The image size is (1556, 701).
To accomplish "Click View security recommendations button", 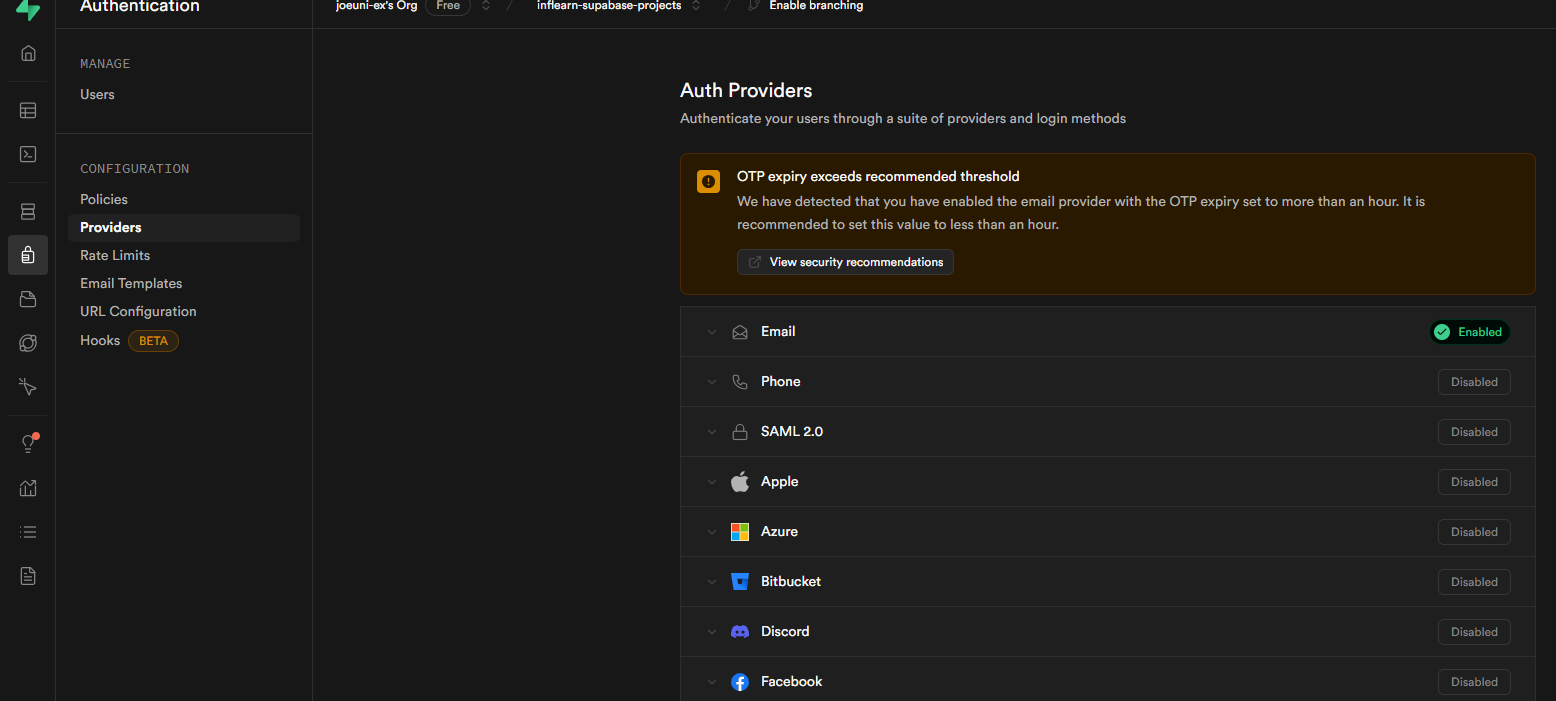I will point(845,262).
